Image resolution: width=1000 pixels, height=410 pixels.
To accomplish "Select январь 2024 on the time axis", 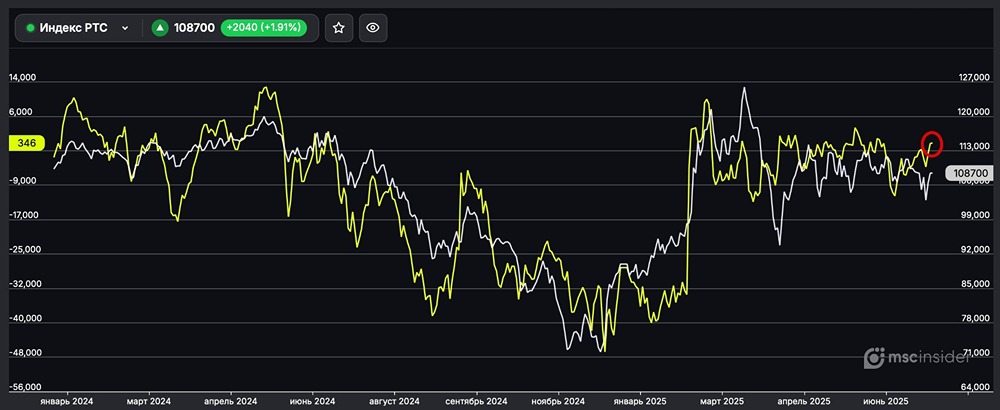I will tap(66, 400).
